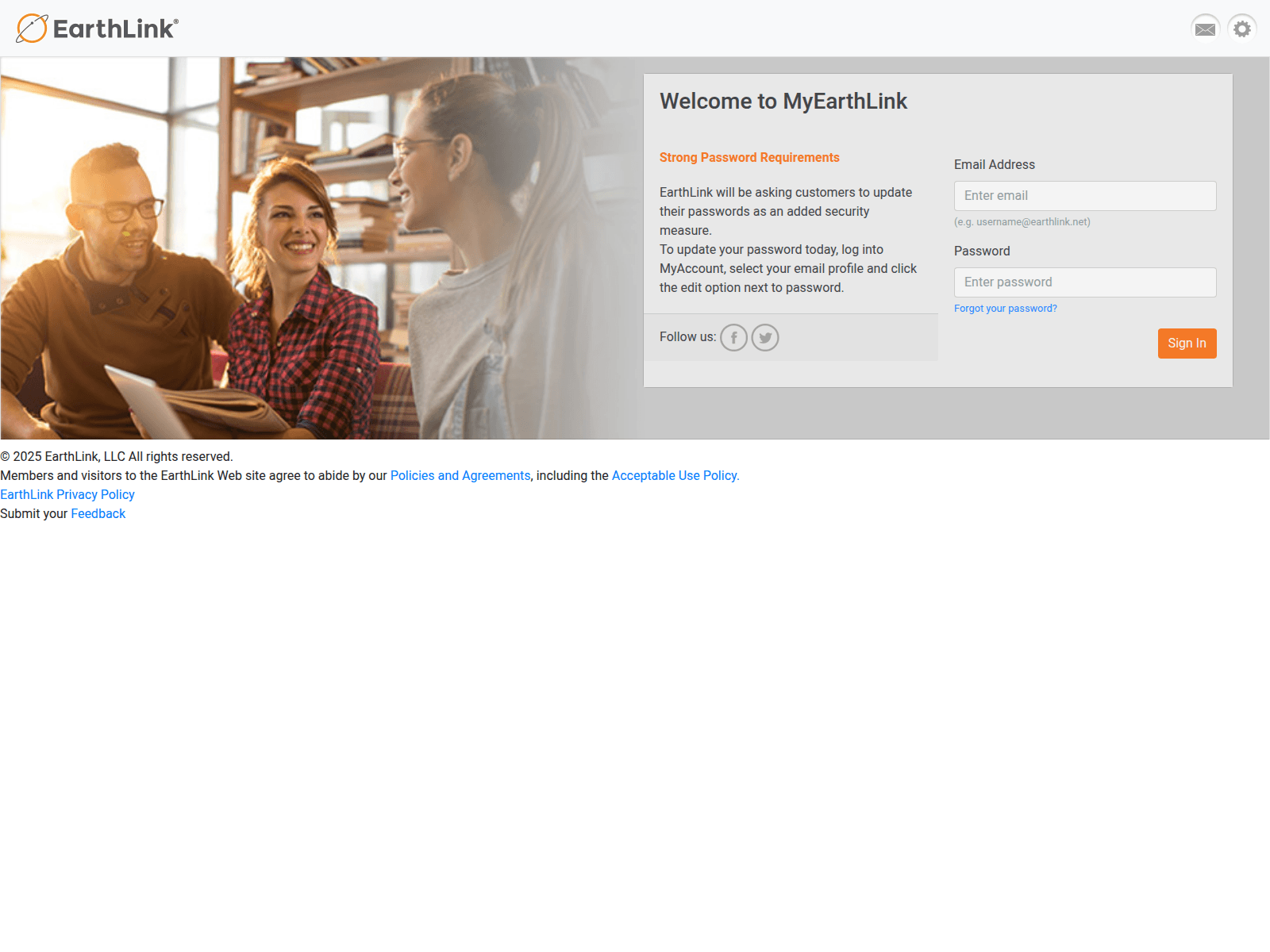Click the 2025 EarthLink copyright text

[117, 457]
